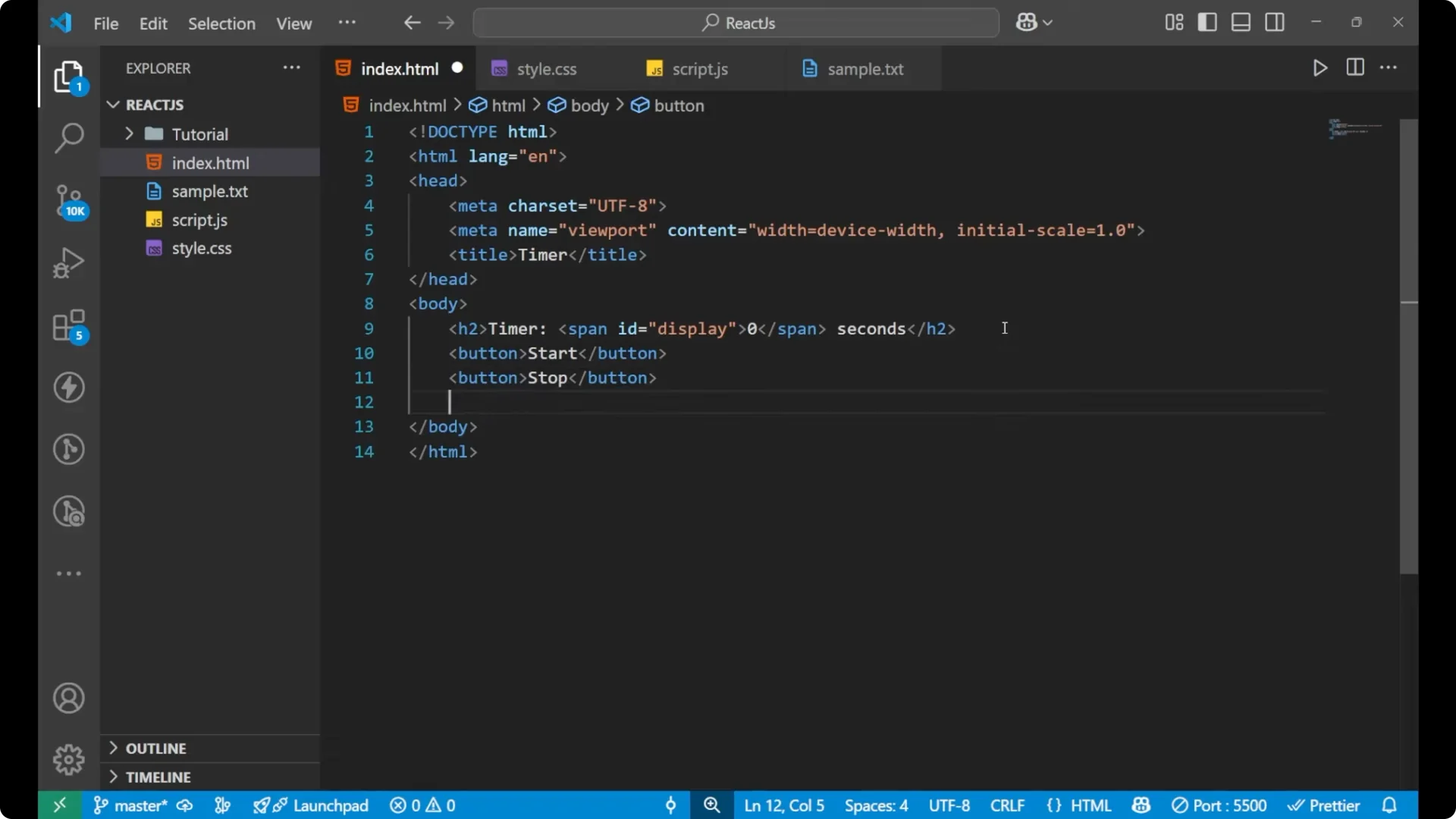Open the remote window indicator in status bar
This screenshot has height=819, width=1456.
pyautogui.click(x=60, y=805)
